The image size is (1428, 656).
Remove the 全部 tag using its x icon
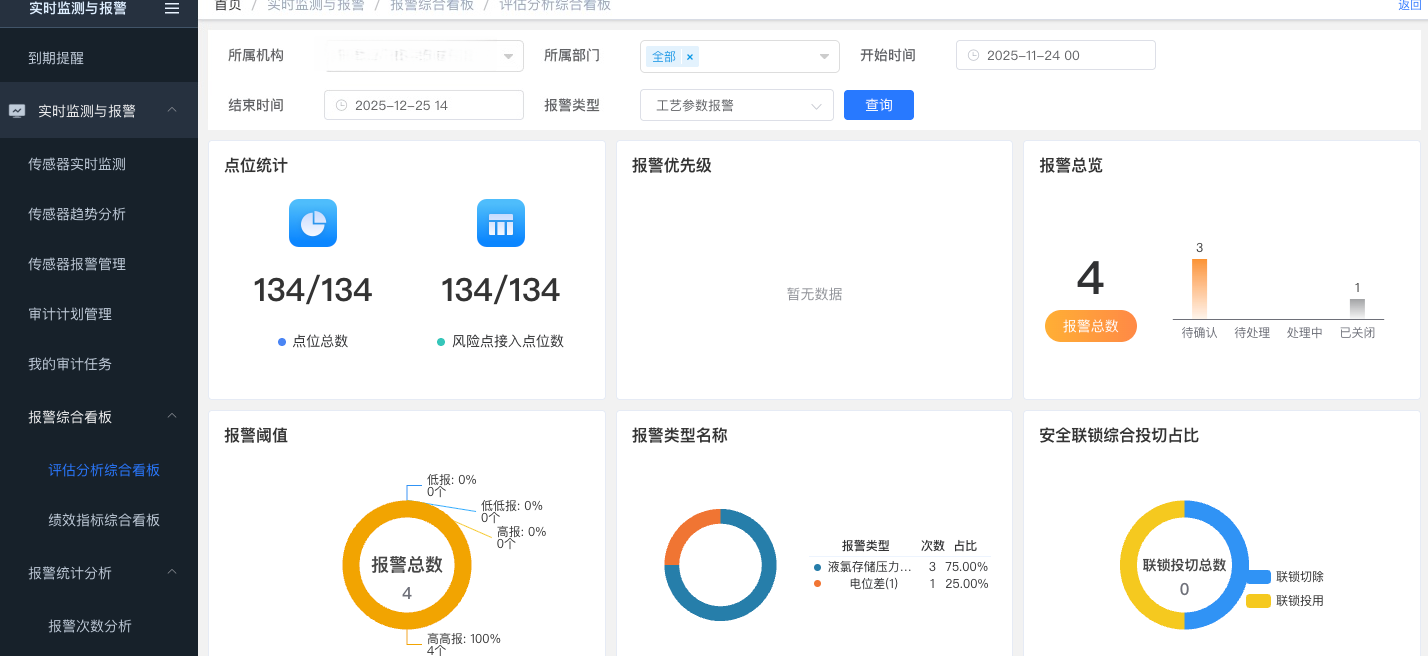pyautogui.click(x=690, y=57)
